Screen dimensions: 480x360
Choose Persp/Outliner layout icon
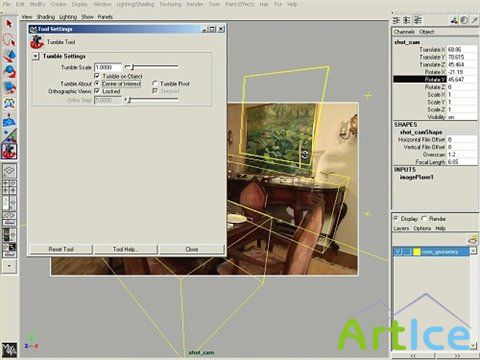tap(9, 203)
